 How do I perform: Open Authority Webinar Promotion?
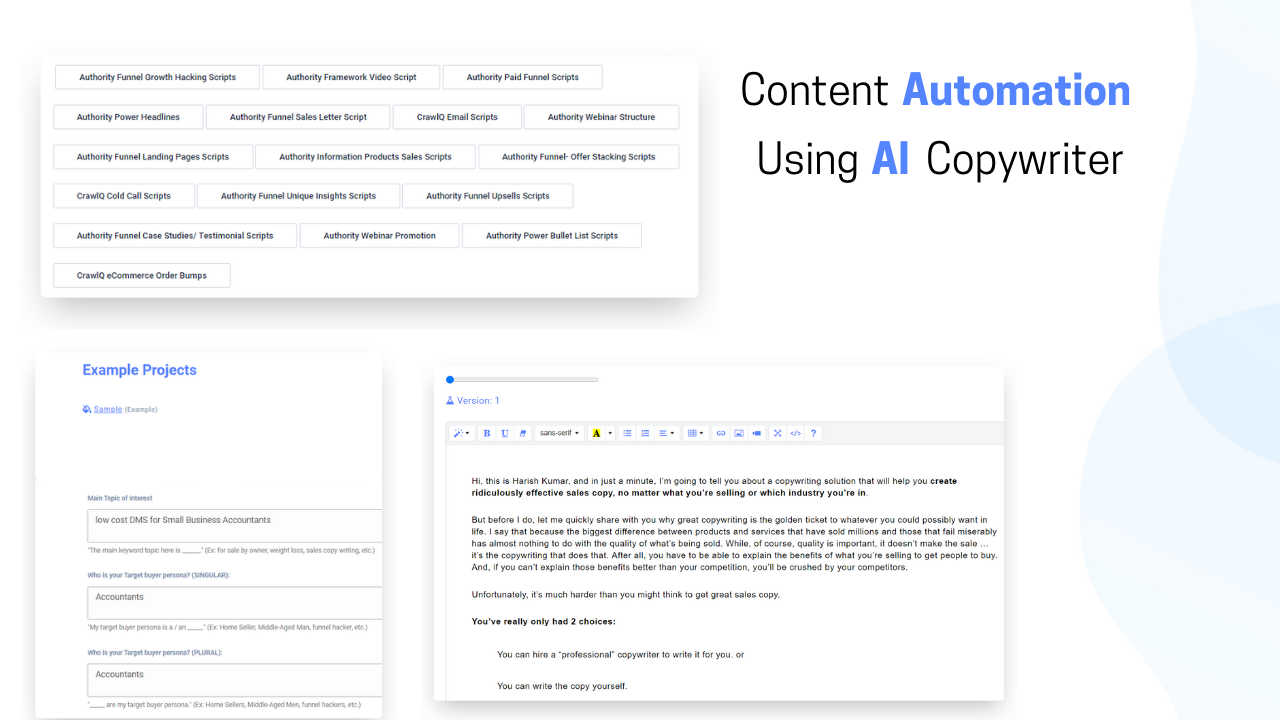point(380,236)
